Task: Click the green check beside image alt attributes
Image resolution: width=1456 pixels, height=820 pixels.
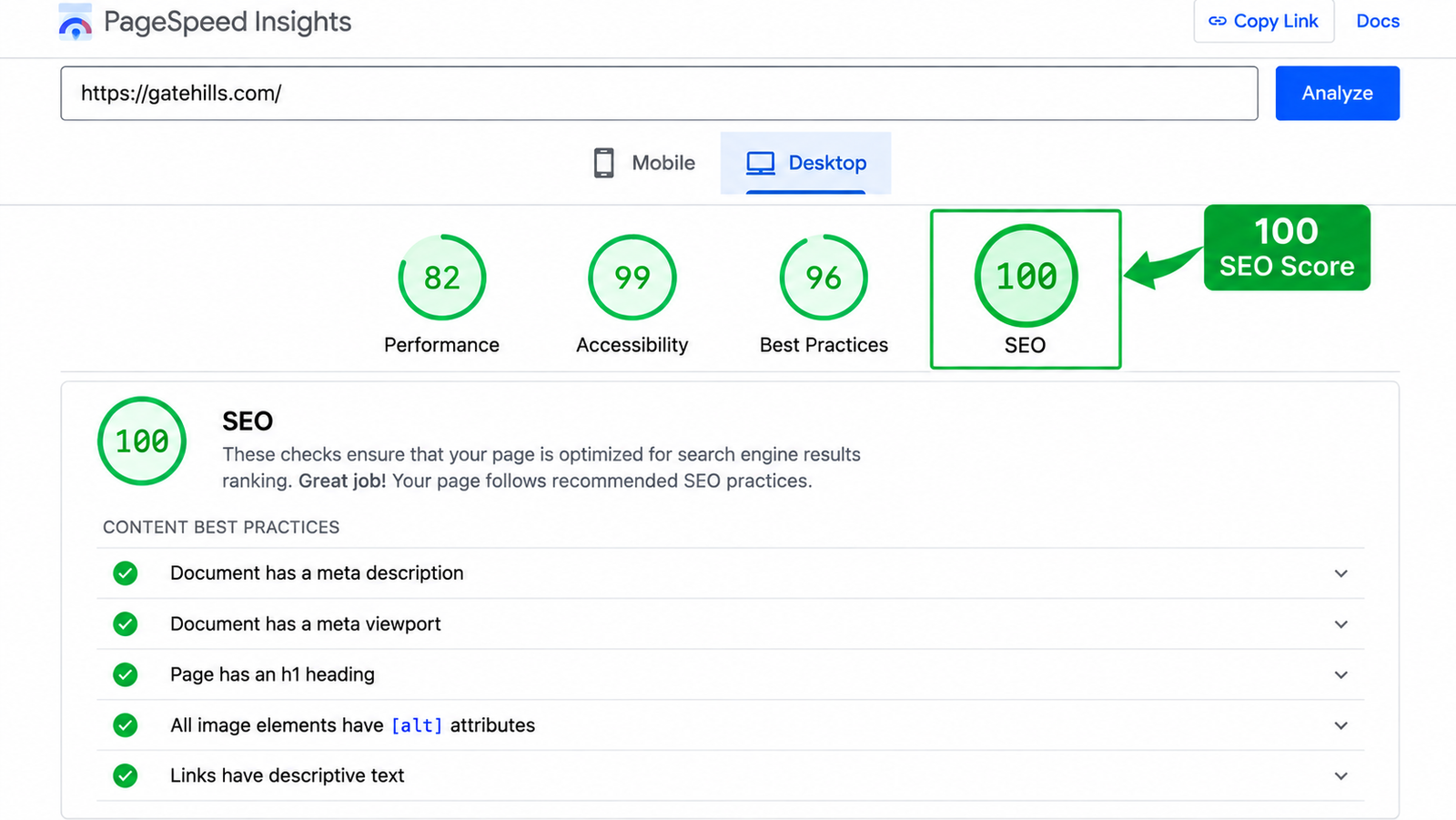Action: [126, 725]
